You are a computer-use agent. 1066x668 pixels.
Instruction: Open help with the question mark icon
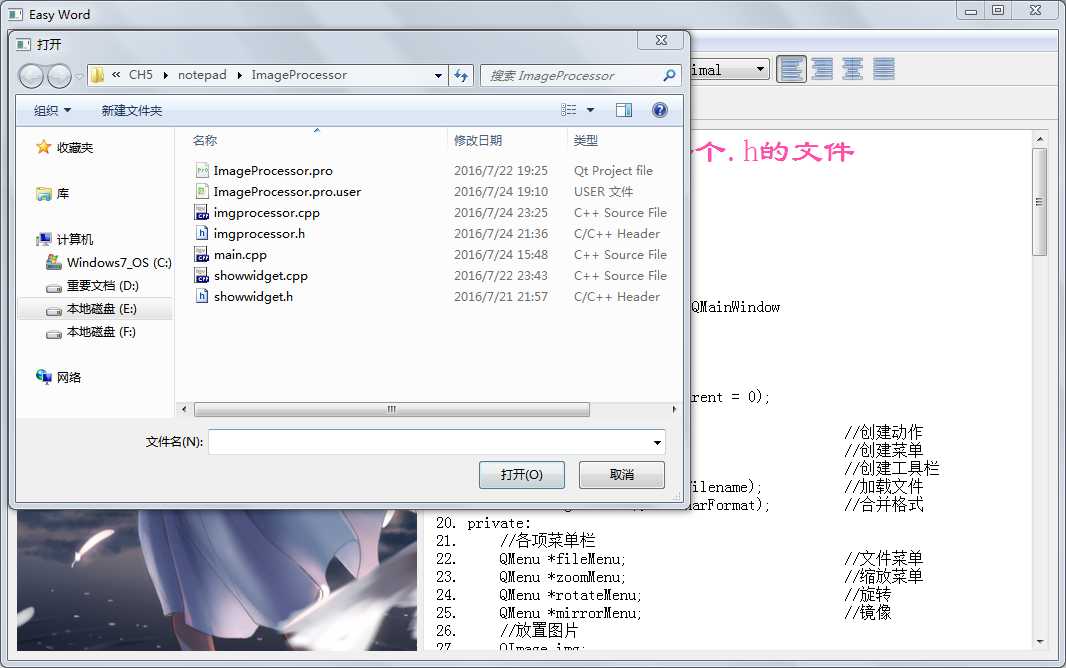click(x=659, y=110)
